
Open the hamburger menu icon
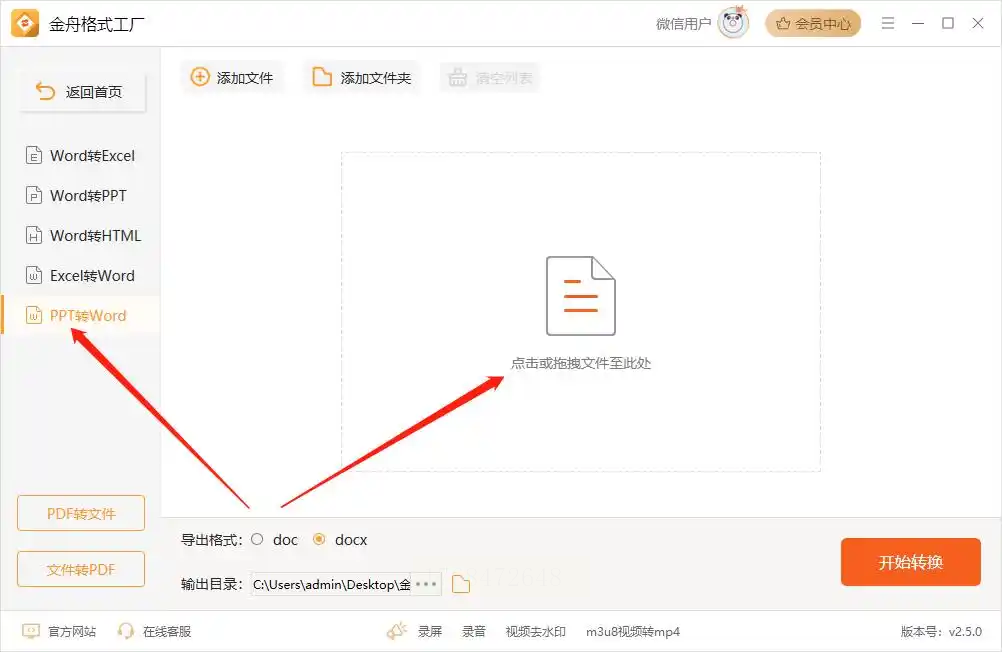tap(888, 23)
